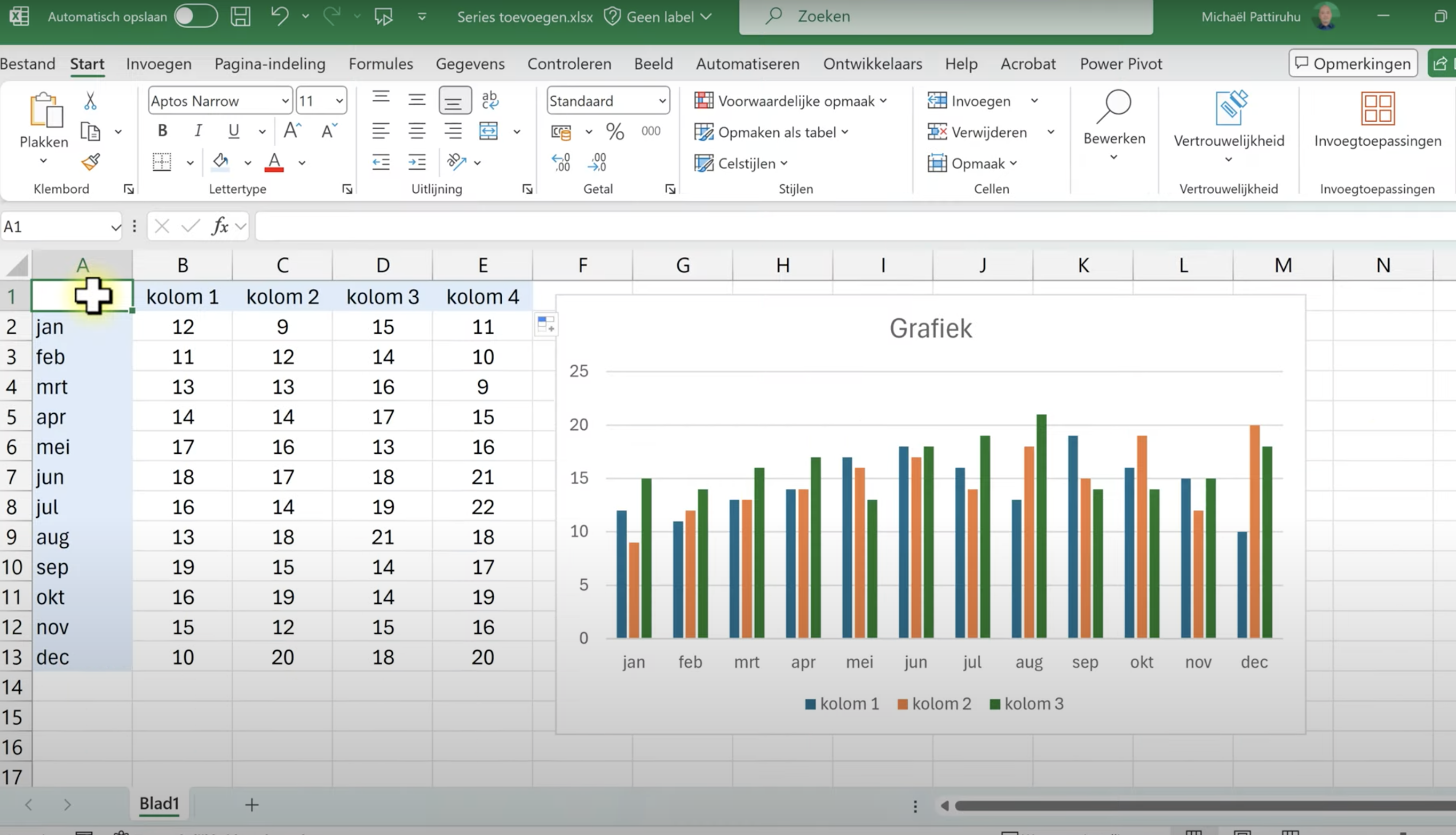Screen dimensions: 1456x835
Task: Toggle Underline formatting
Action: point(233,131)
